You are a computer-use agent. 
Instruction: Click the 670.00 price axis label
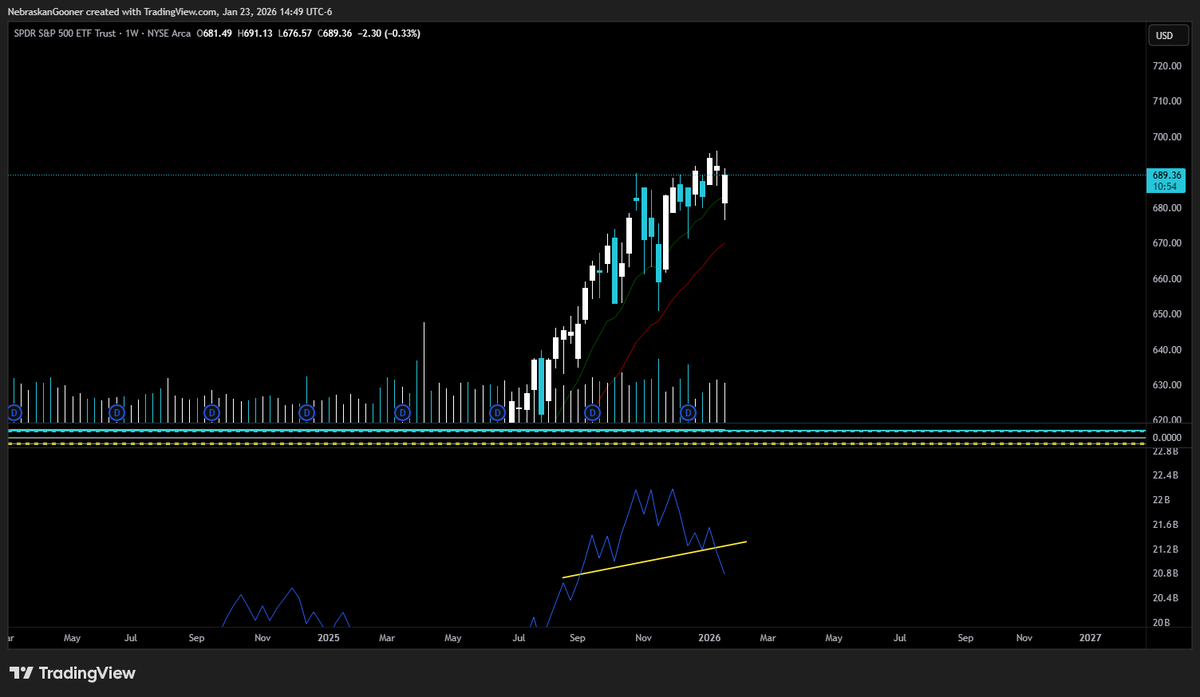click(1167, 243)
